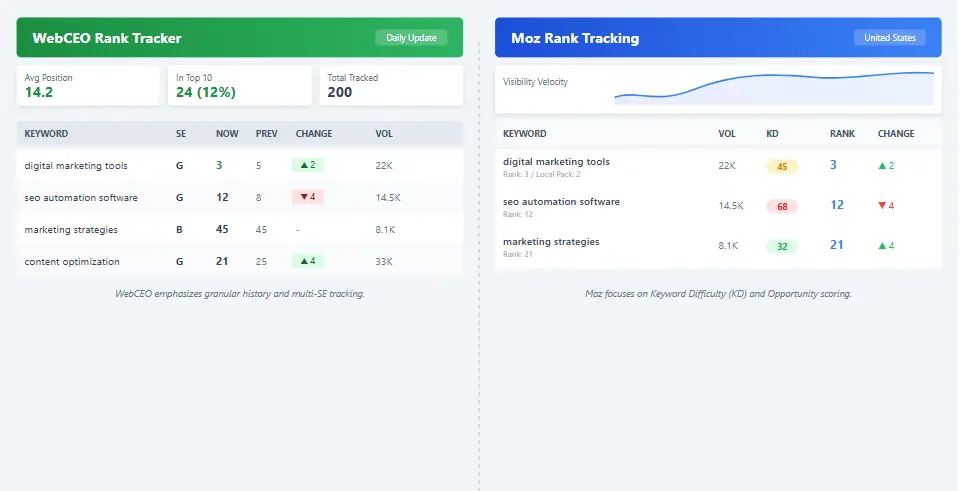Click the B search engine cell

180,230
